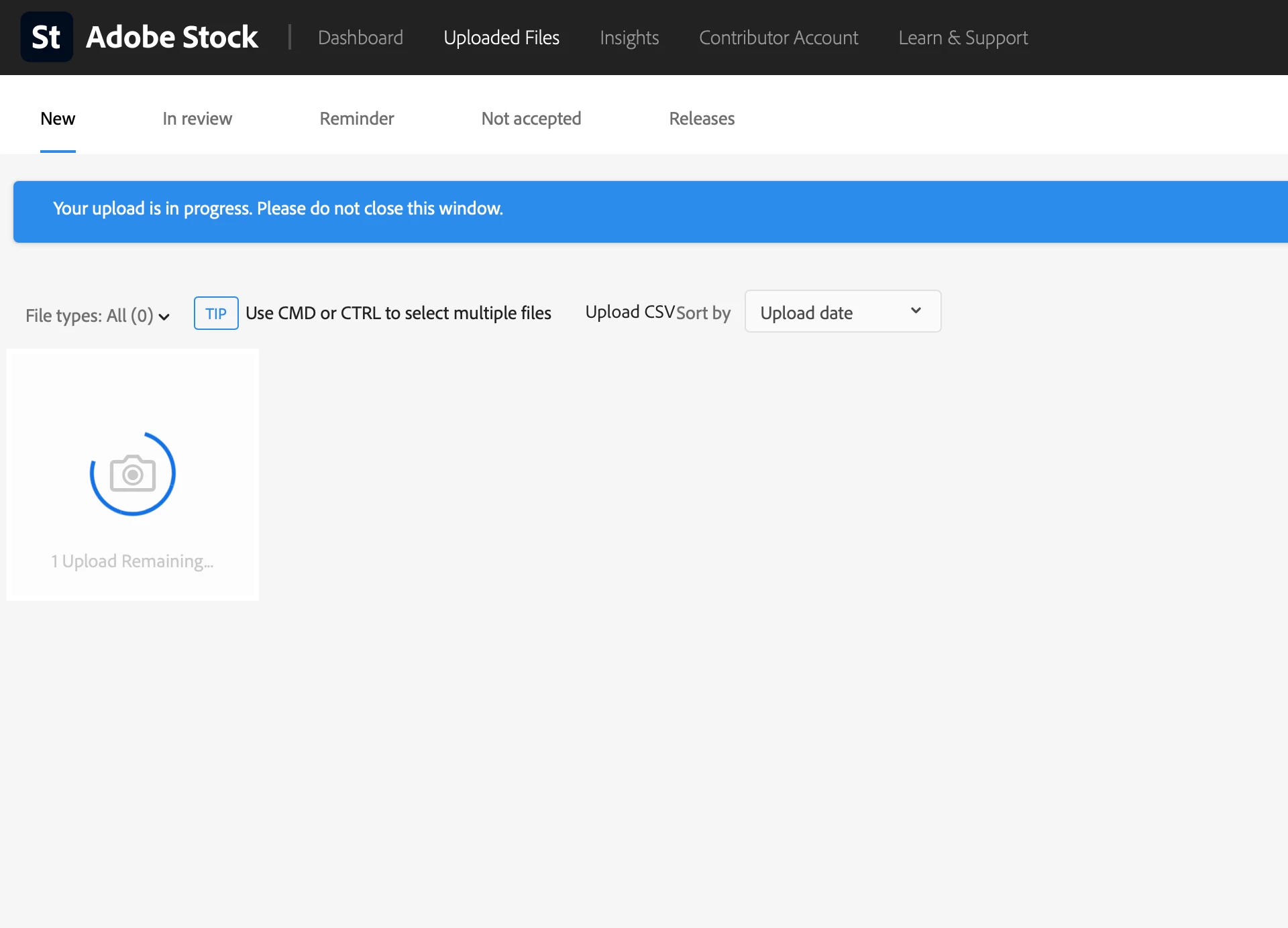
Task: Open the Dashboard page
Action: pos(360,38)
